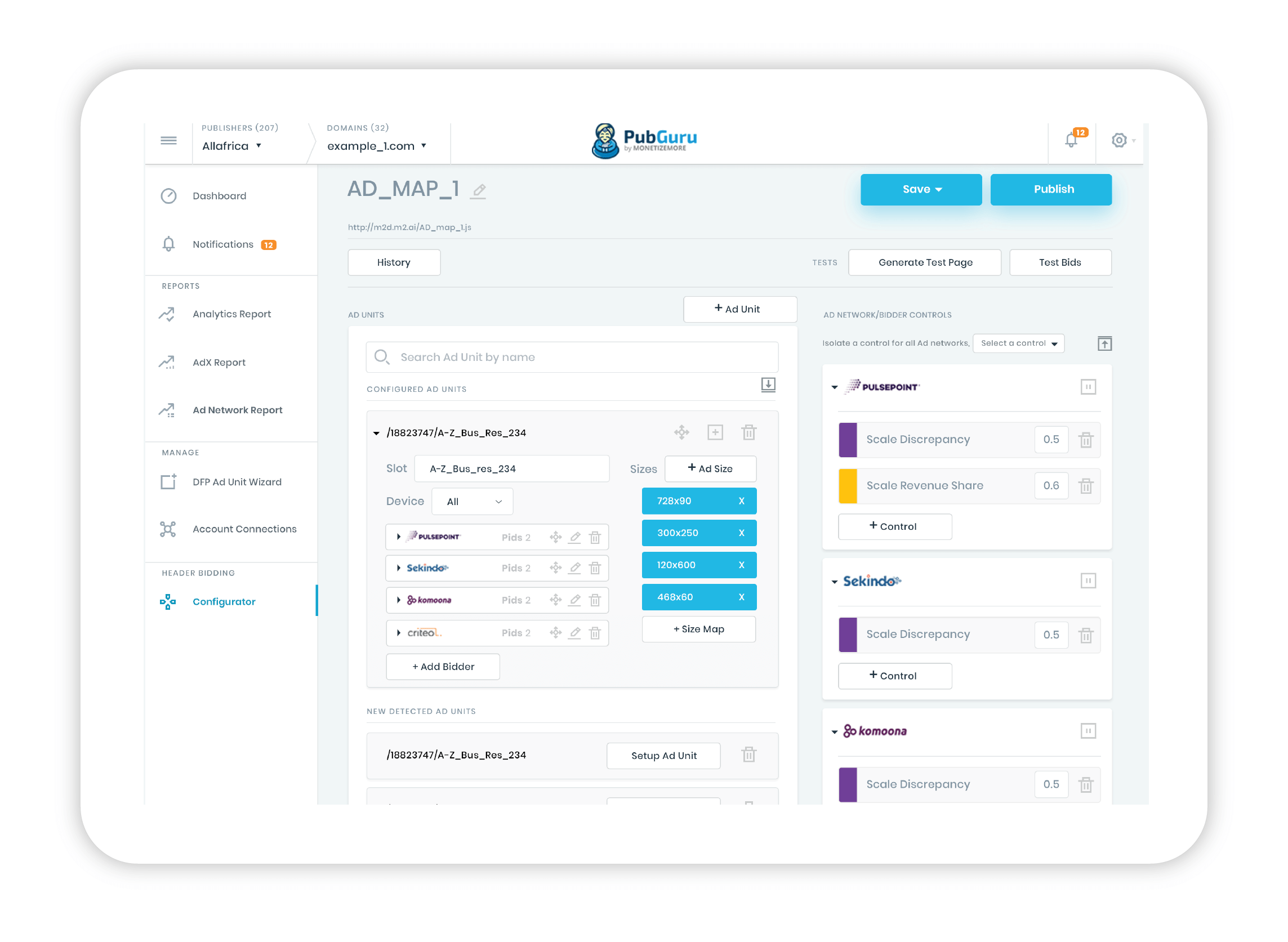
Task: Remove the 468x60 ad size
Action: pos(741,597)
